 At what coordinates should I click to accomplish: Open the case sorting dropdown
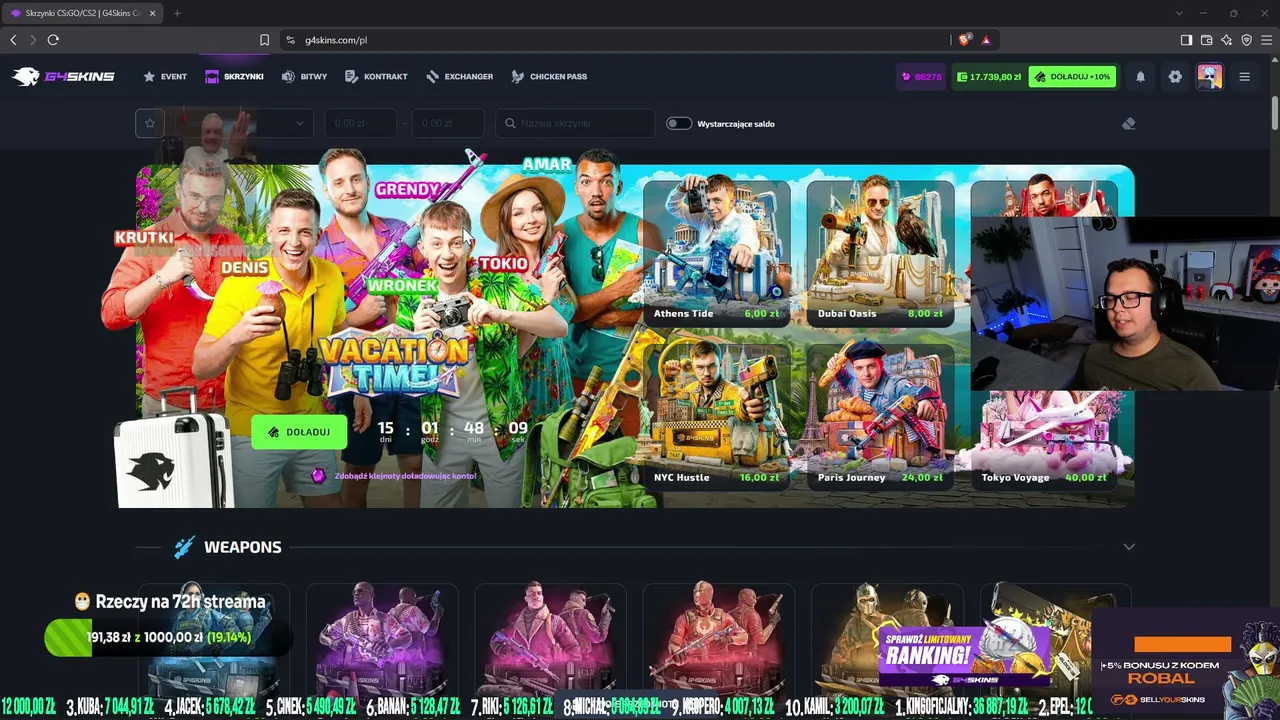point(240,123)
